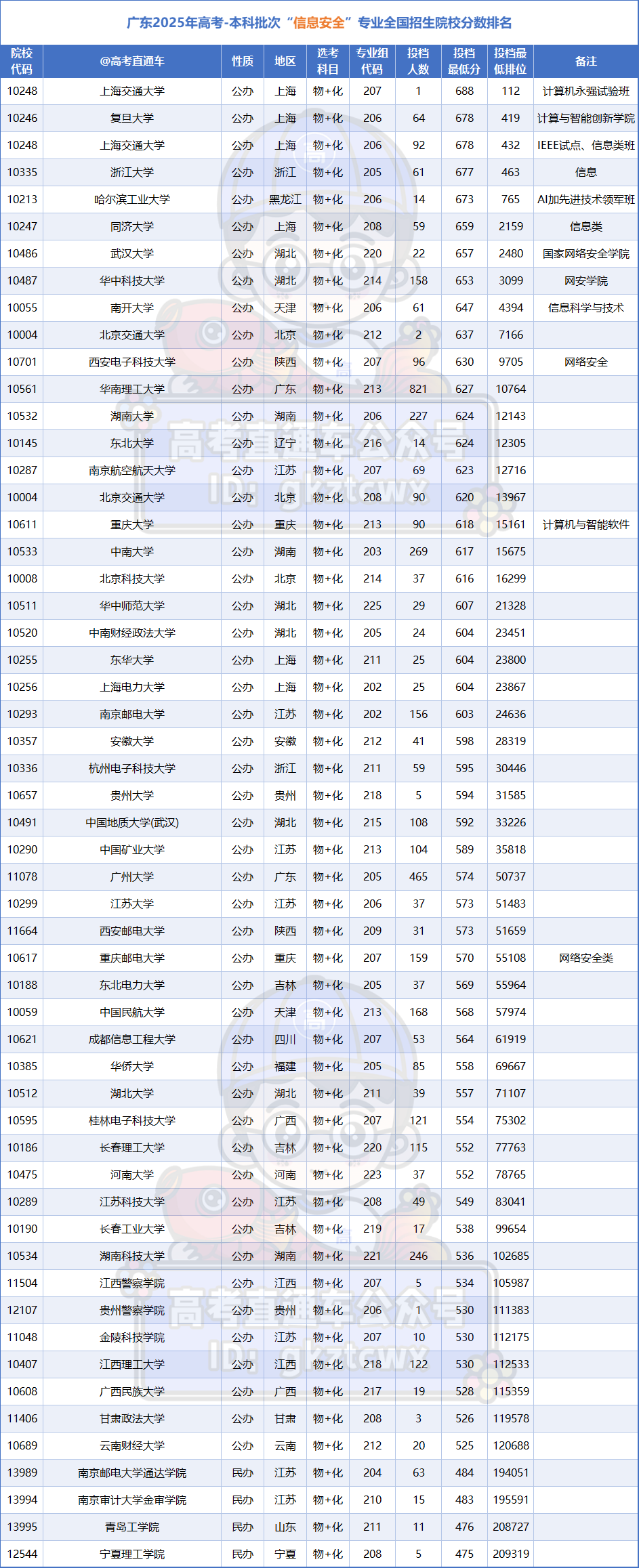
Task: Click the 同济大学 school name
Action: [x=132, y=226]
